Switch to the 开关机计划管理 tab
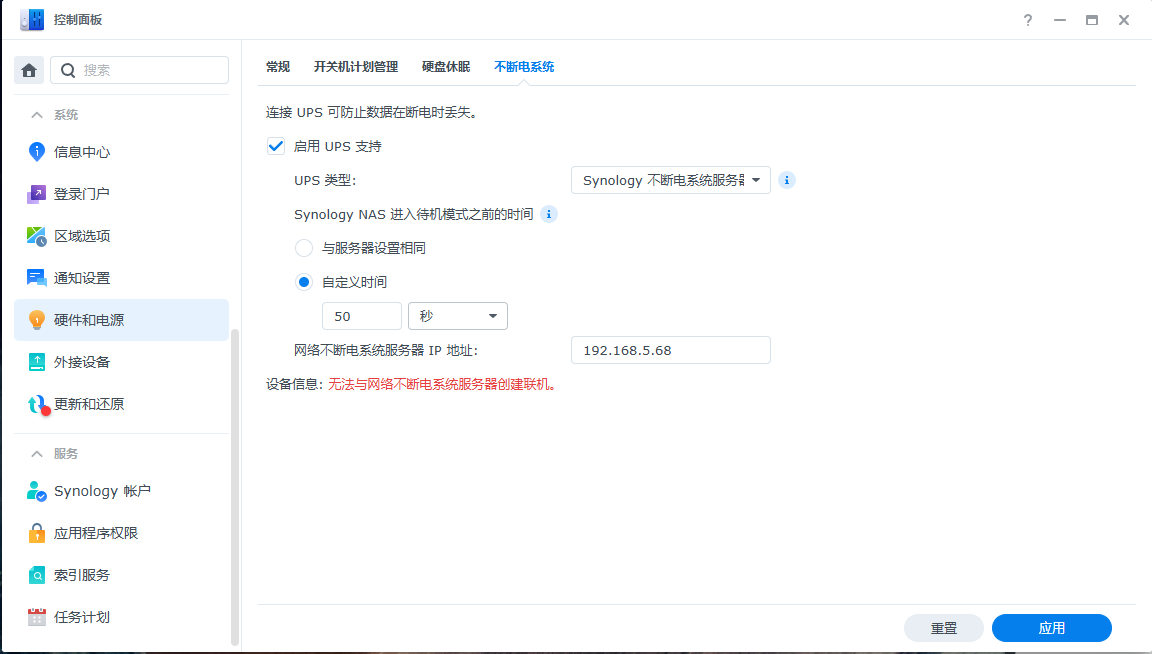Screen dimensions: 1152x654 pyautogui.click(x=355, y=66)
